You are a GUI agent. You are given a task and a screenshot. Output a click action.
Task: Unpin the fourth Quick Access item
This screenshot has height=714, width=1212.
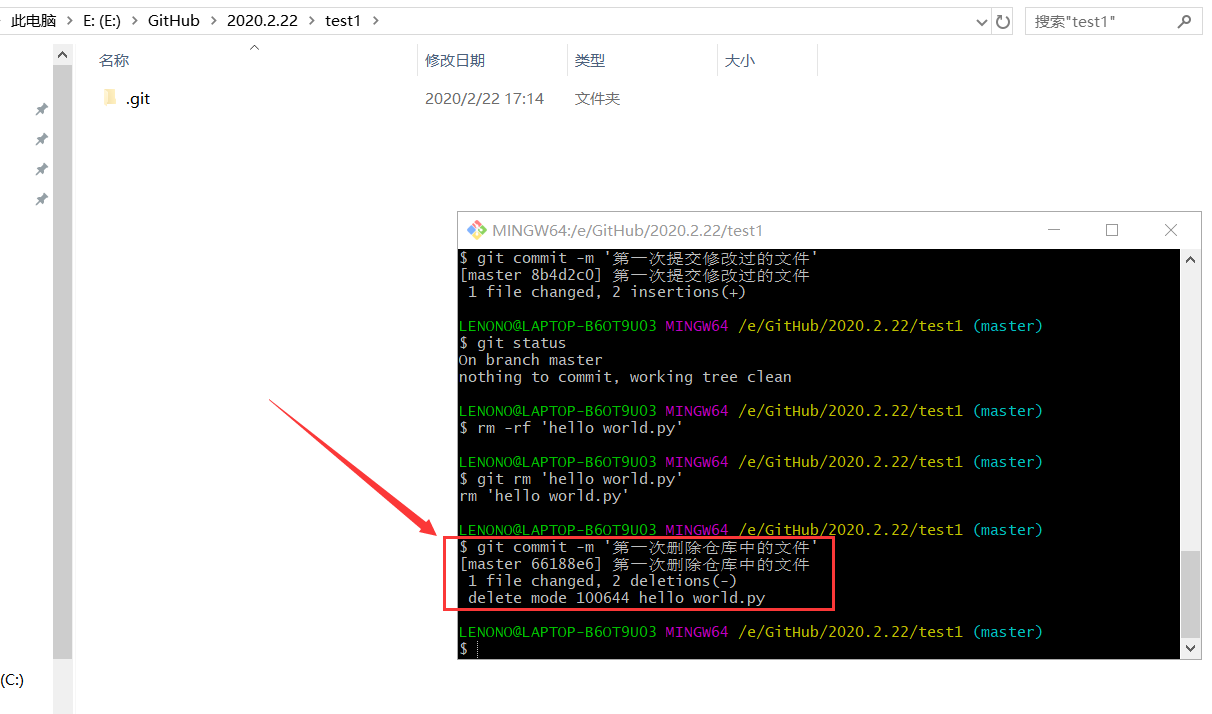tap(41, 199)
